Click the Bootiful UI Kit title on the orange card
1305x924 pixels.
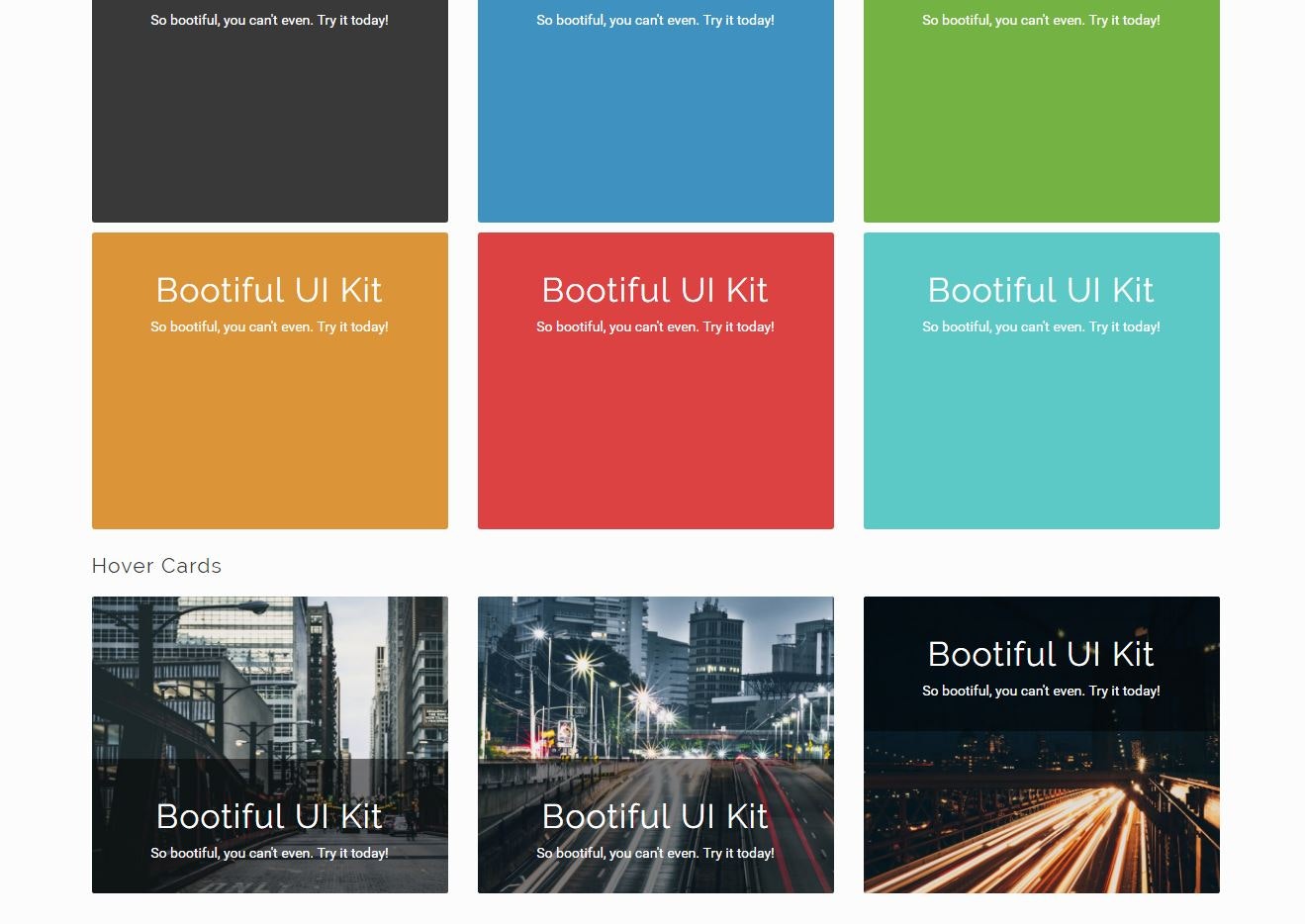point(269,290)
